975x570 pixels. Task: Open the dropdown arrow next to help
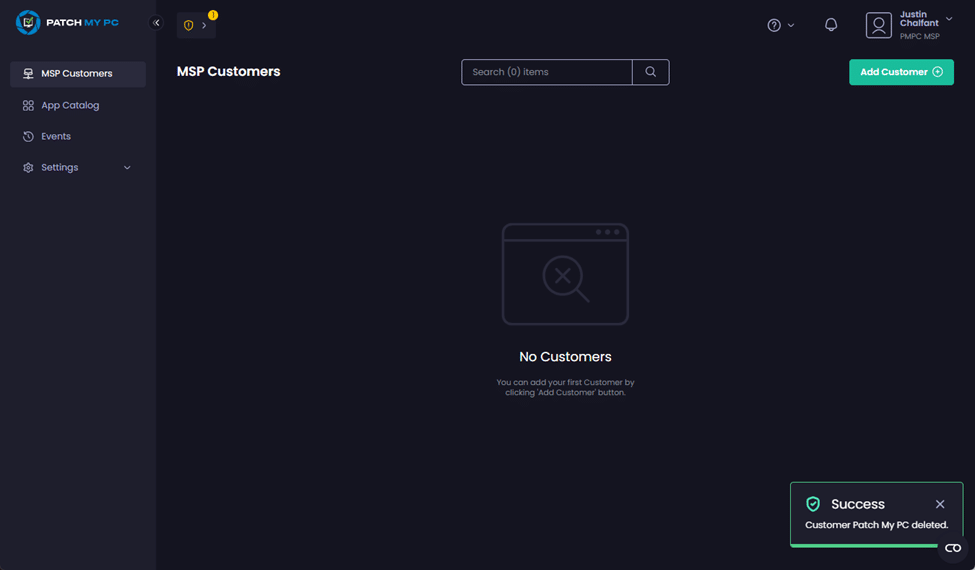[x=791, y=25]
